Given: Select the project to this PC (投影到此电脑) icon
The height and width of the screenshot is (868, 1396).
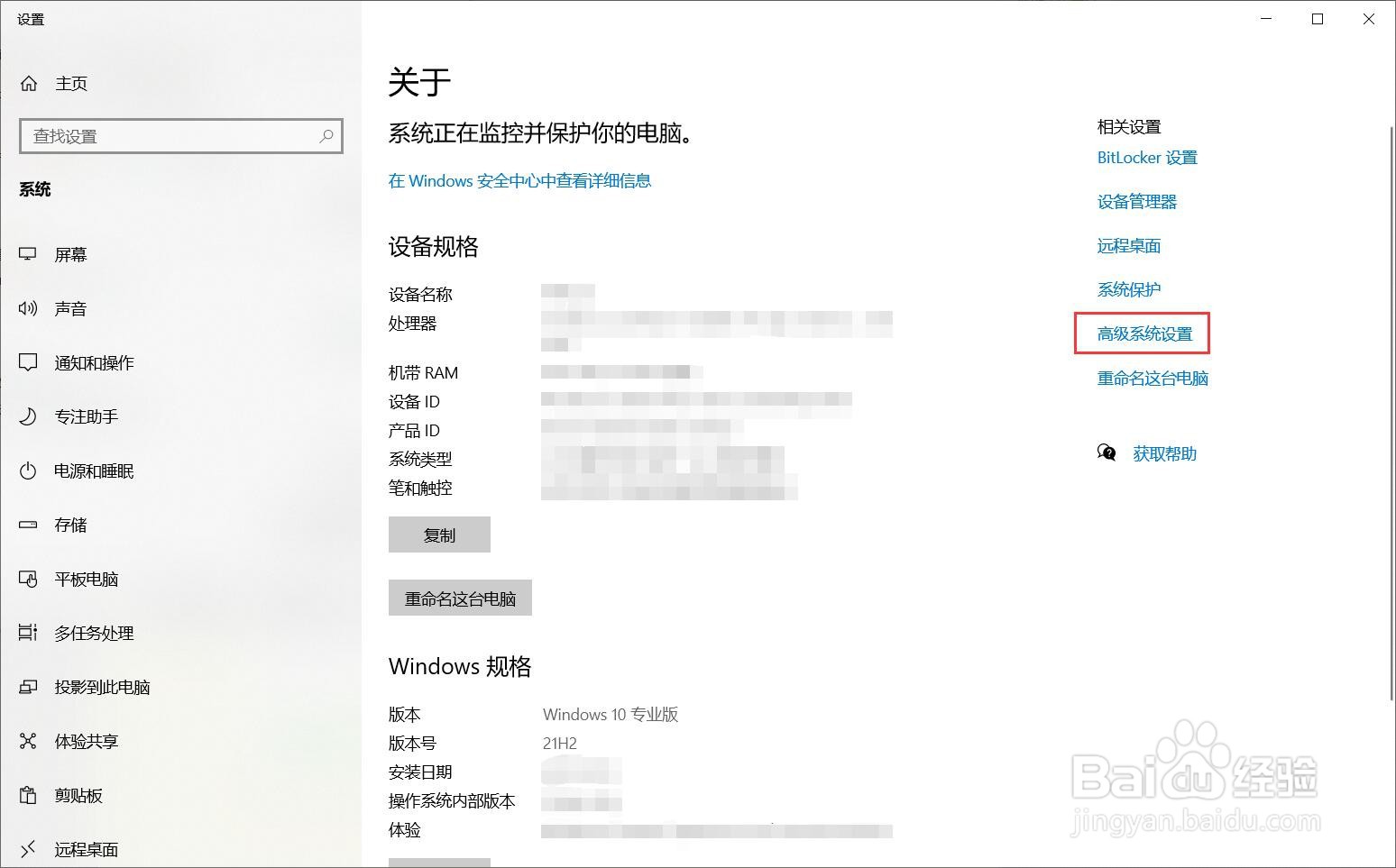Looking at the screenshot, I should click(x=28, y=687).
